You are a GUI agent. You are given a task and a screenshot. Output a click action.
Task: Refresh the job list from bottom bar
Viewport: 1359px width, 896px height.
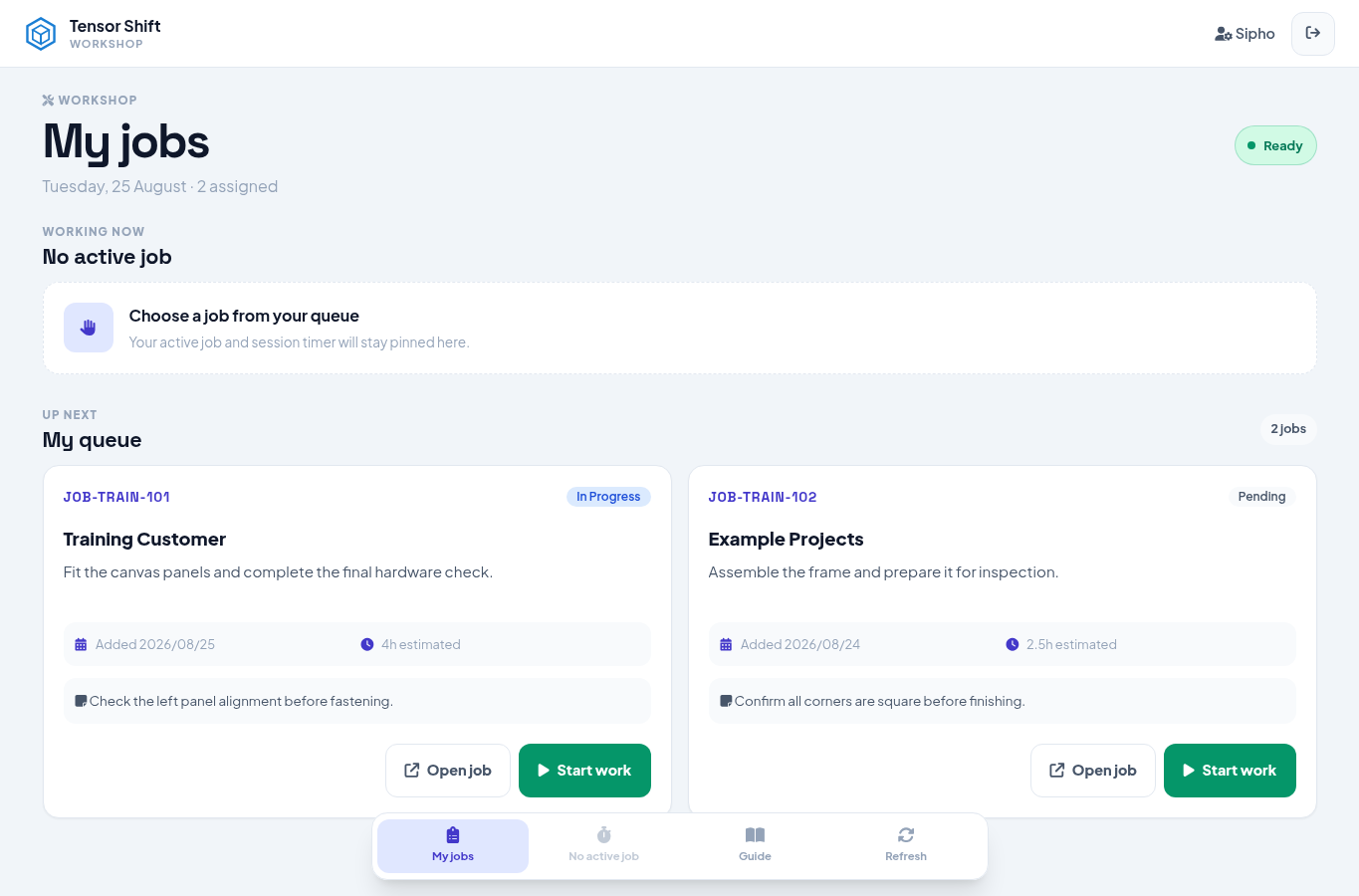tap(906, 846)
